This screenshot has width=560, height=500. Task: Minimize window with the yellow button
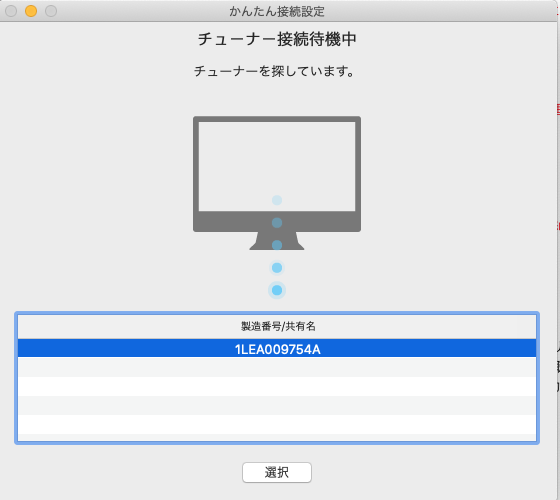31,11
